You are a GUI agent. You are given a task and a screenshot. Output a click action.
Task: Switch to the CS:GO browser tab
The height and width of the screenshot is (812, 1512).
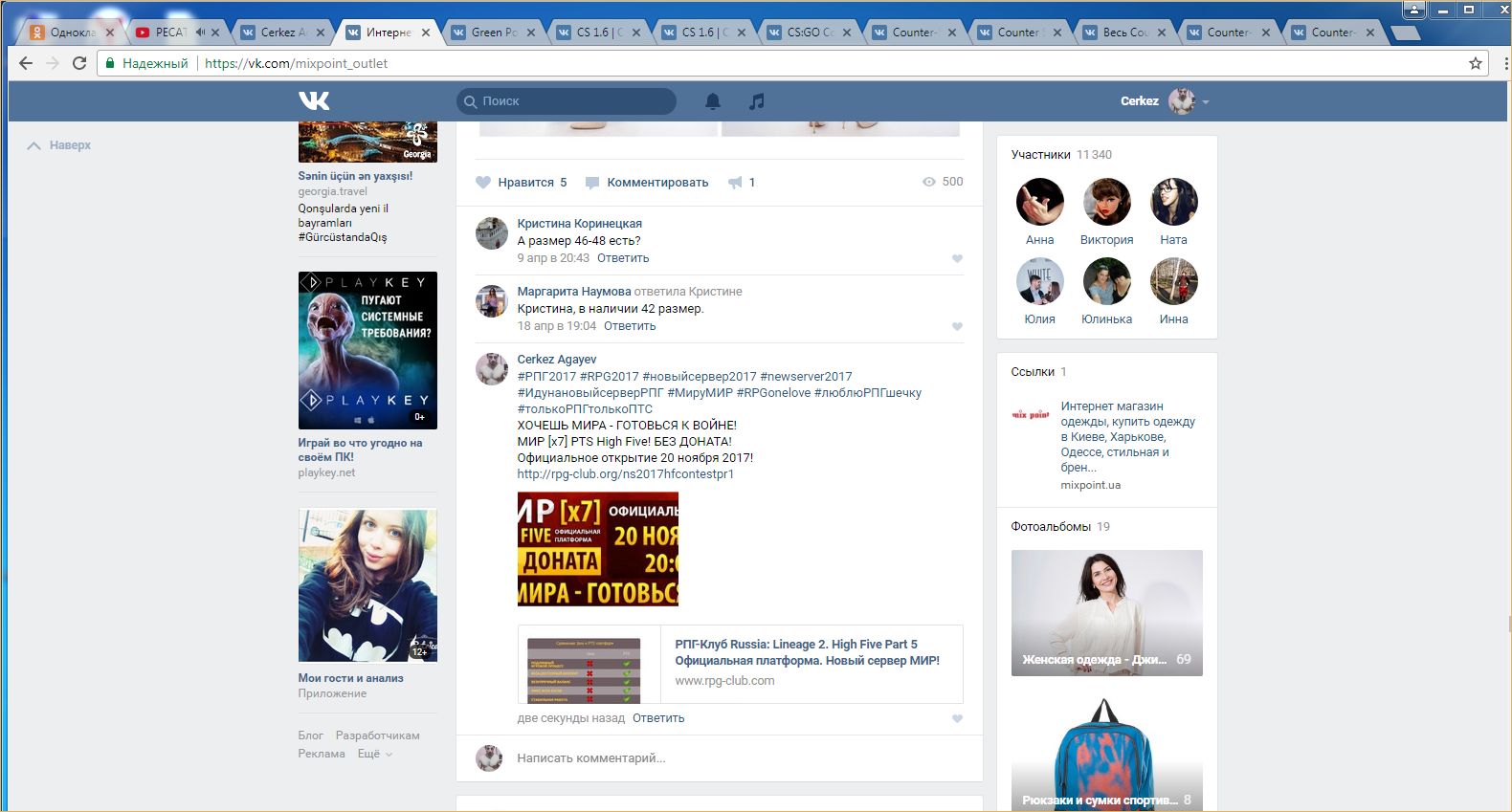[x=809, y=33]
